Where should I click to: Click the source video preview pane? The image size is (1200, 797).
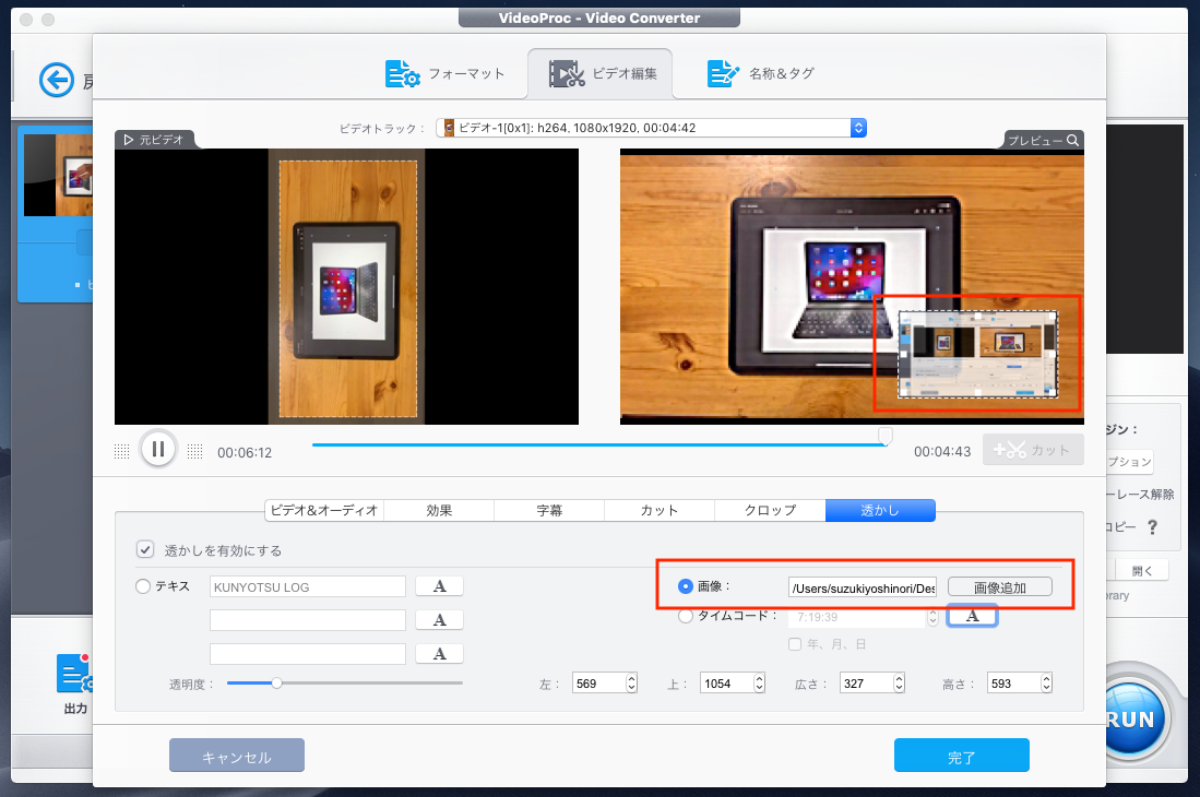pos(346,287)
